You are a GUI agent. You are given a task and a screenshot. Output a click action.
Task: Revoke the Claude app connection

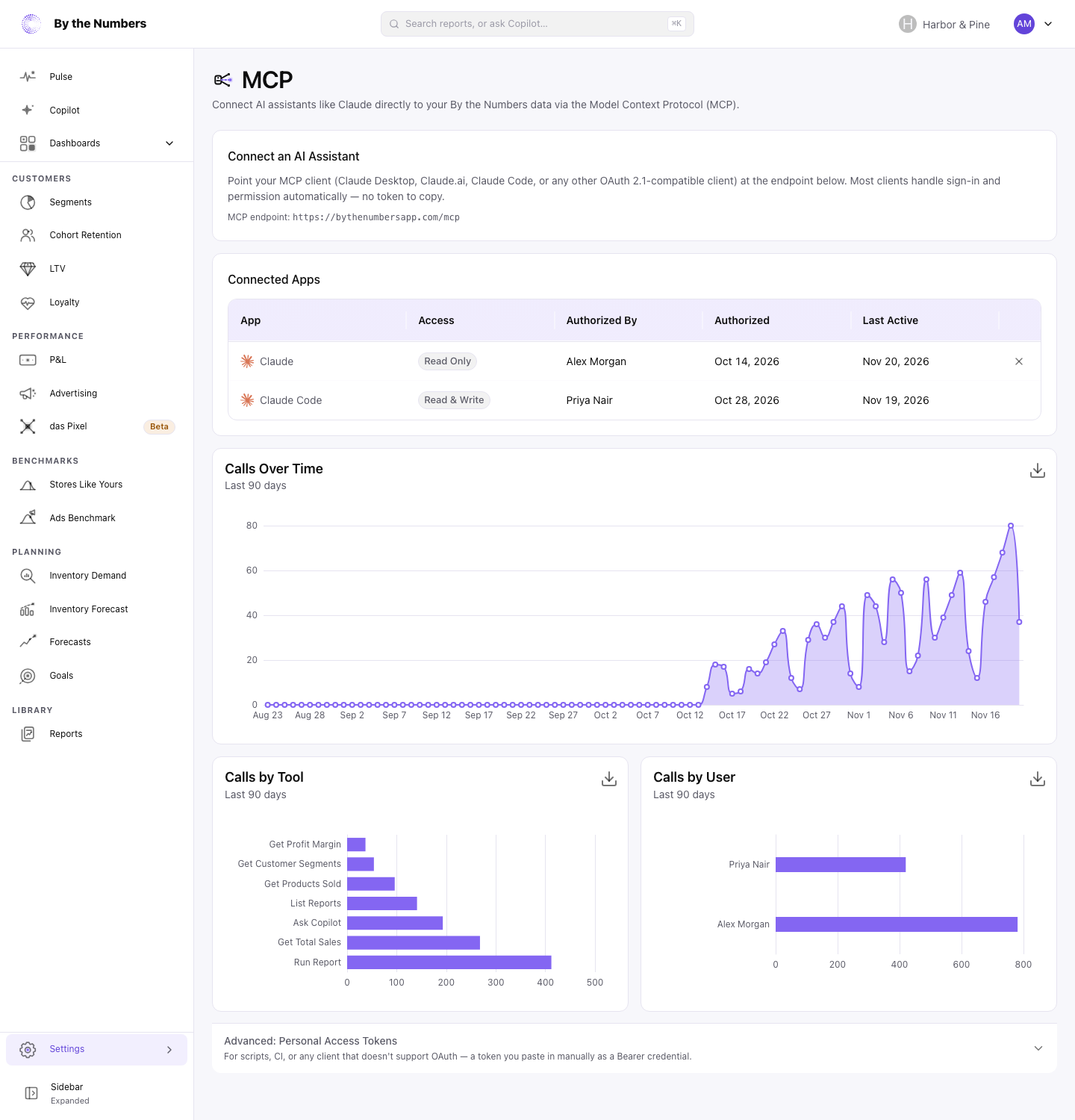coord(1019,361)
